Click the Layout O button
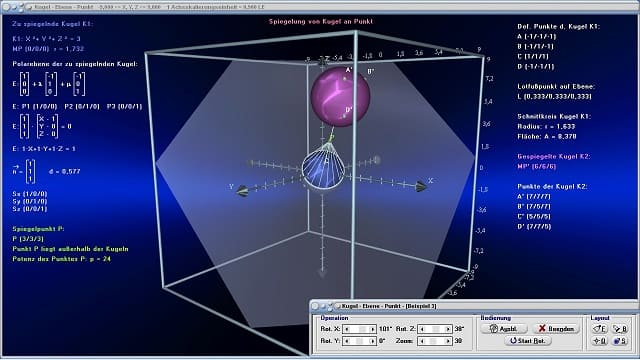 click(x=599, y=341)
